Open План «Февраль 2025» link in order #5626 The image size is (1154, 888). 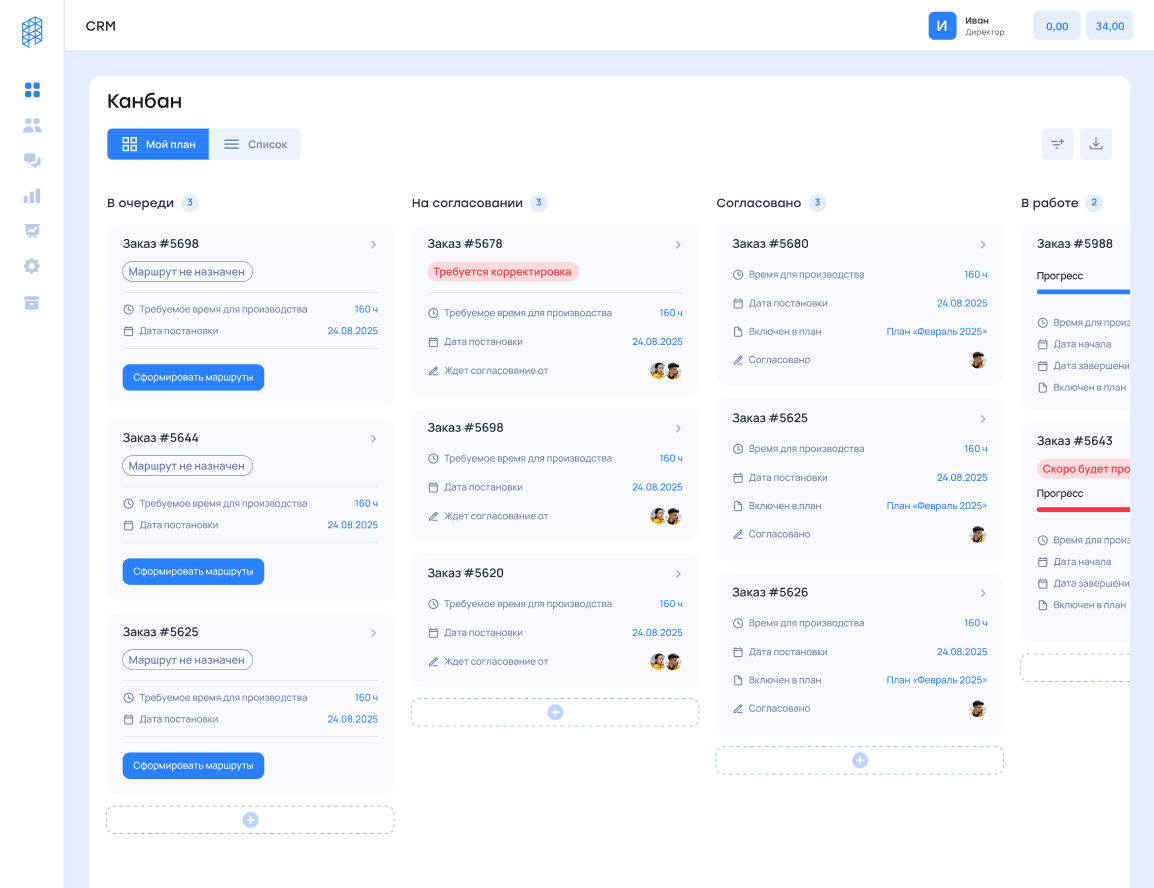click(x=936, y=680)
